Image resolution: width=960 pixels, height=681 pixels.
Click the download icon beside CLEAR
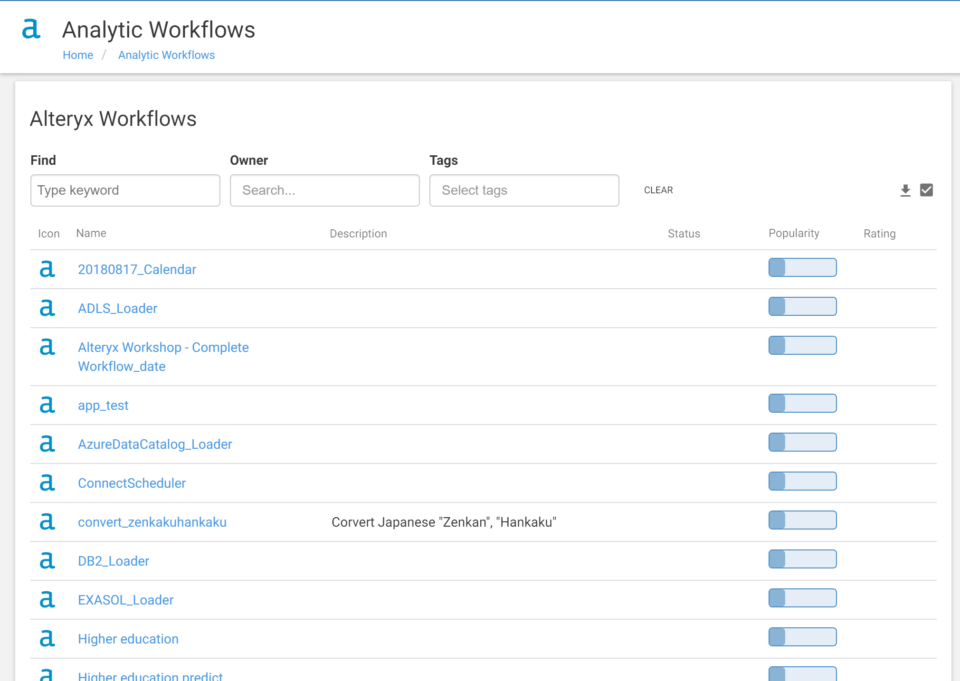coord(906,190)
